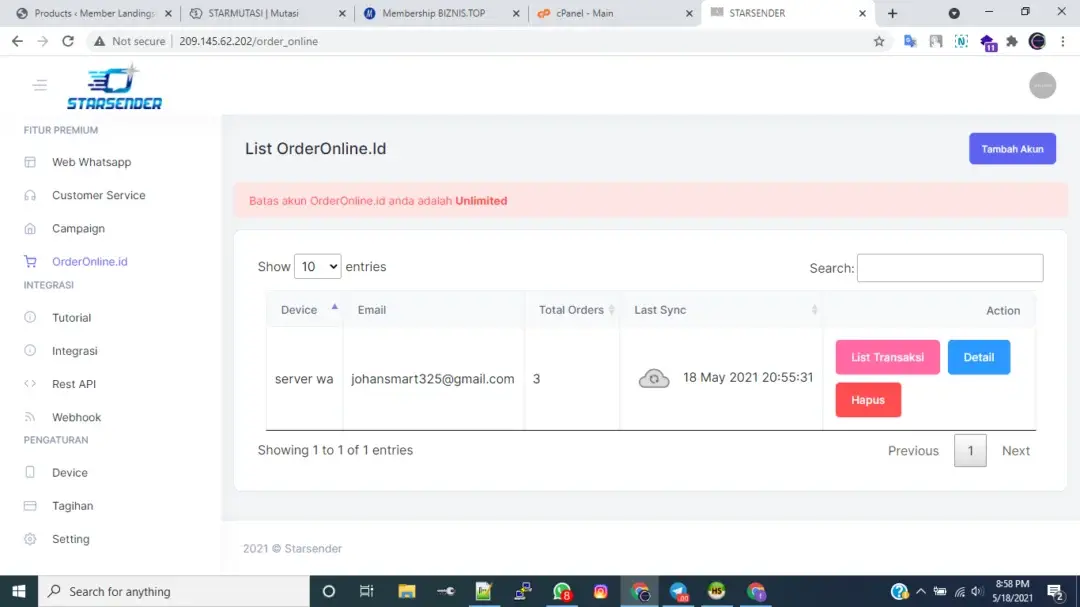This screenshot has height=607, width=1080.
Task: Click the volume speaker tray icon
Action: [977, 591]
